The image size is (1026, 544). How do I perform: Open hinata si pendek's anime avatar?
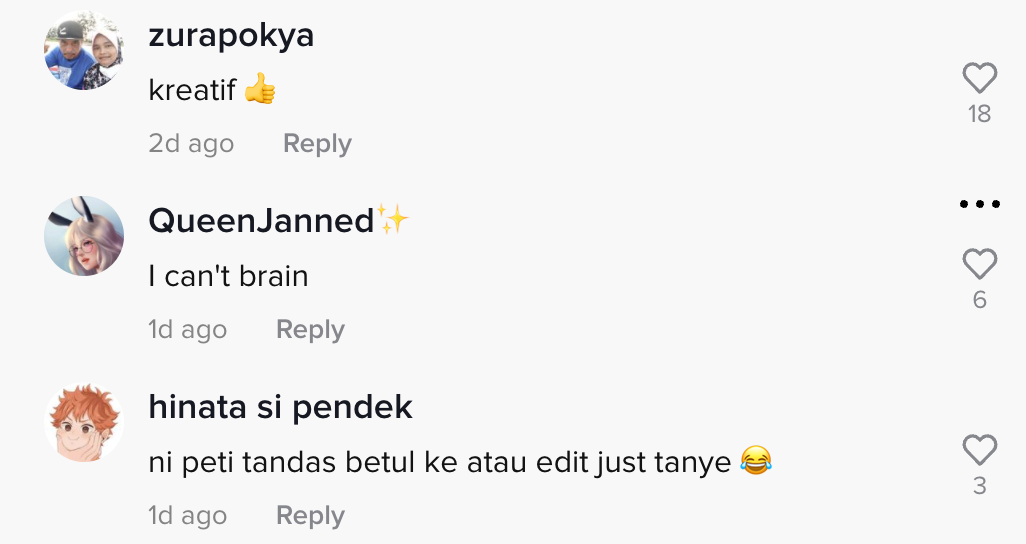tap(84, 422)
